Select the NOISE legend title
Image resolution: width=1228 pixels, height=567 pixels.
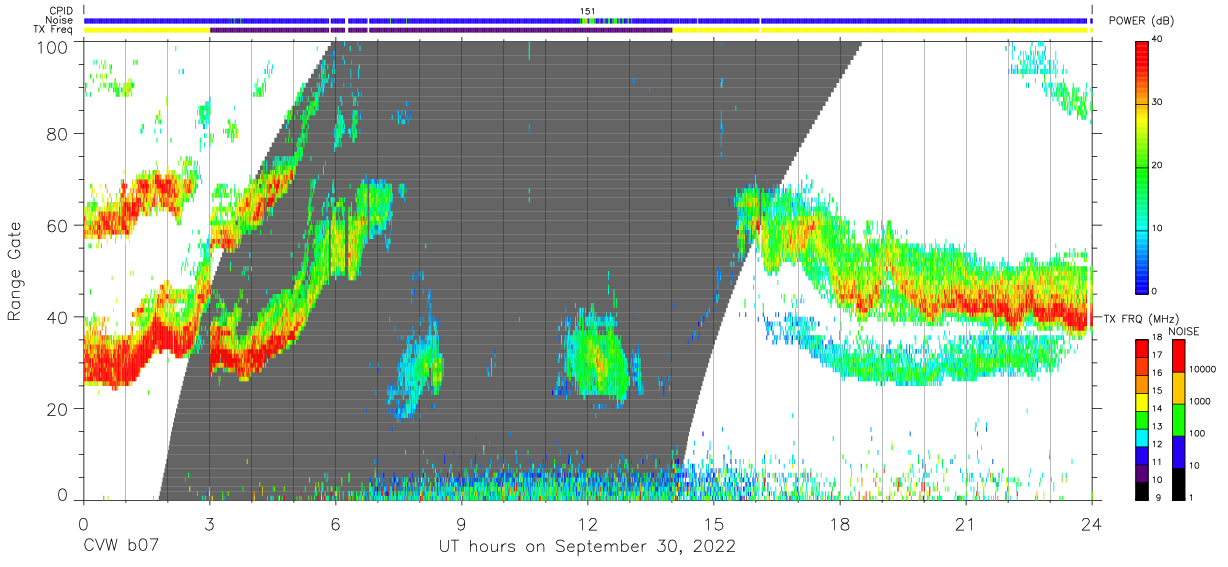[x=1184, y=331]
